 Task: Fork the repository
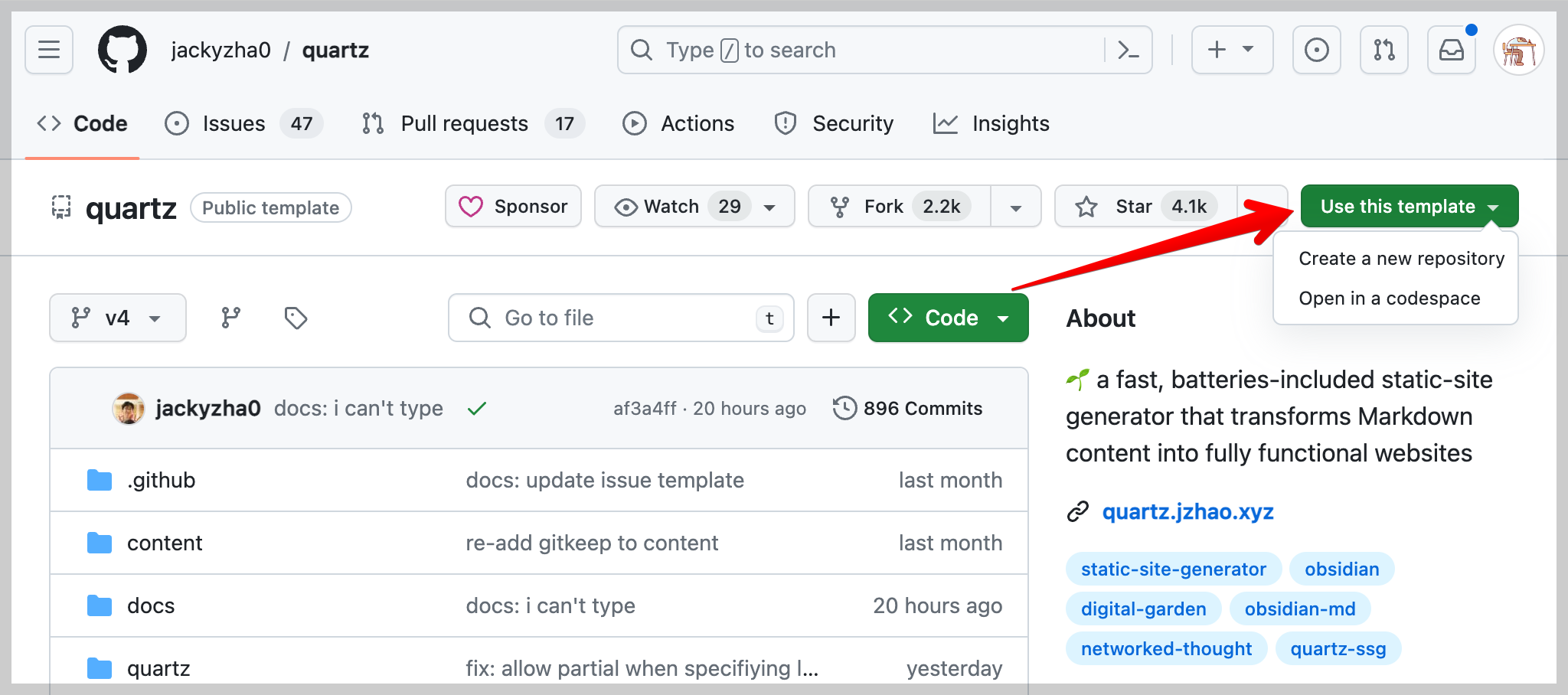pyautogui.click(x=900, y=207)
